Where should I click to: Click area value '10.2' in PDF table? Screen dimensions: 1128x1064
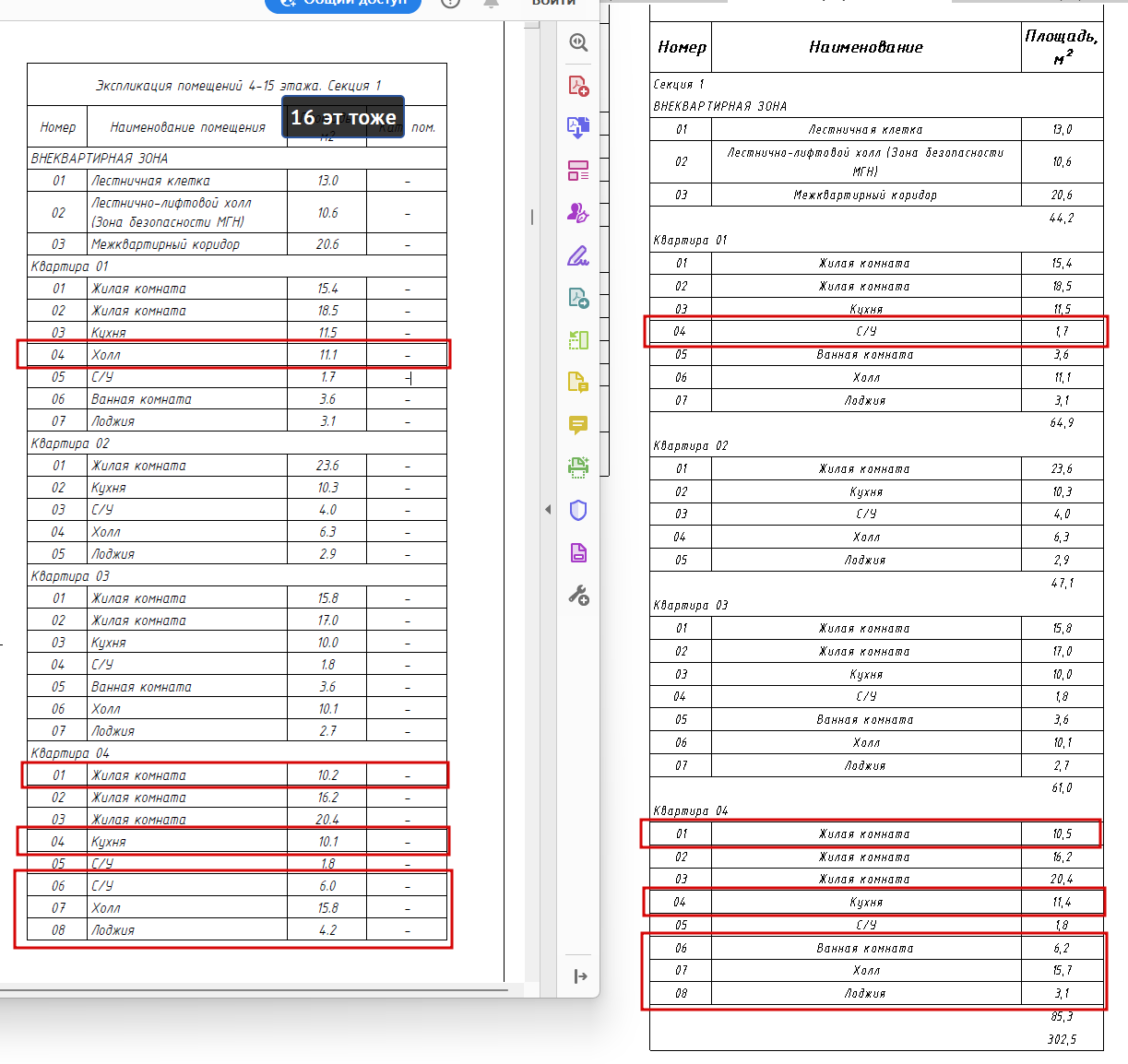(327, 775)
